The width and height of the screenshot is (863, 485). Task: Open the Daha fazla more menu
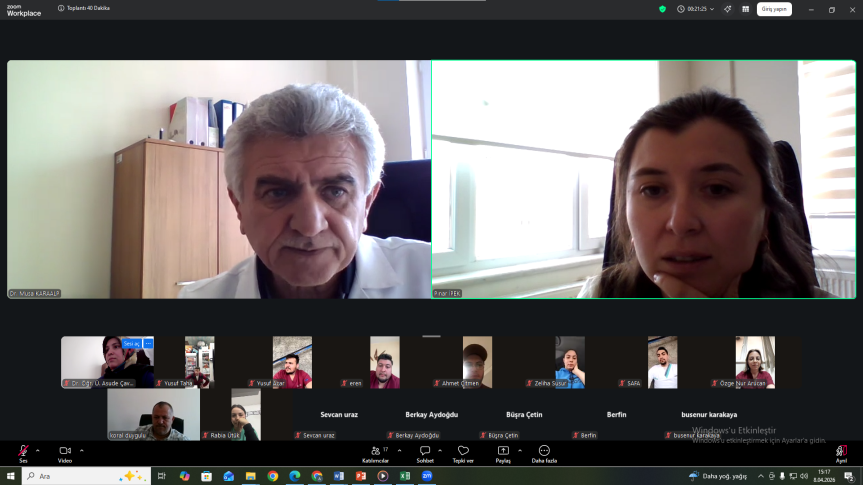coord(544,453)
